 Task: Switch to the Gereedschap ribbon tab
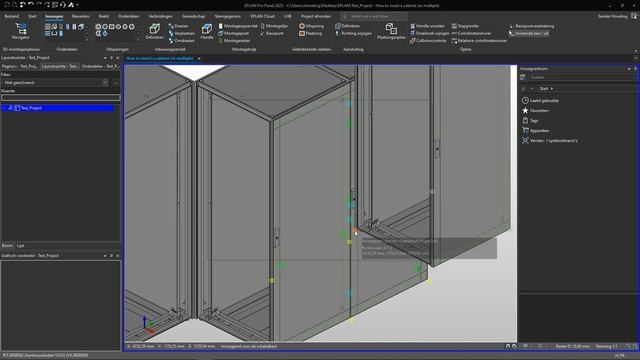(193, 16)
